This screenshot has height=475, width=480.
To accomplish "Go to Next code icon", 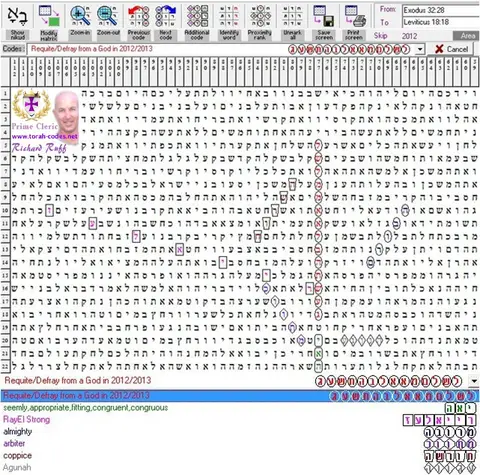I will click(x=166, y=16).
